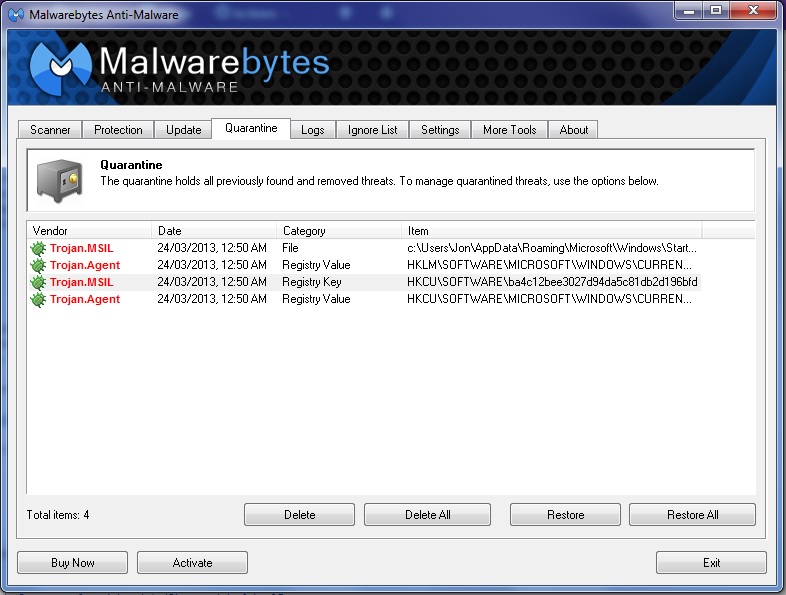
Task: Minimize the Malwarebytes window
Action: pos(689,11)
